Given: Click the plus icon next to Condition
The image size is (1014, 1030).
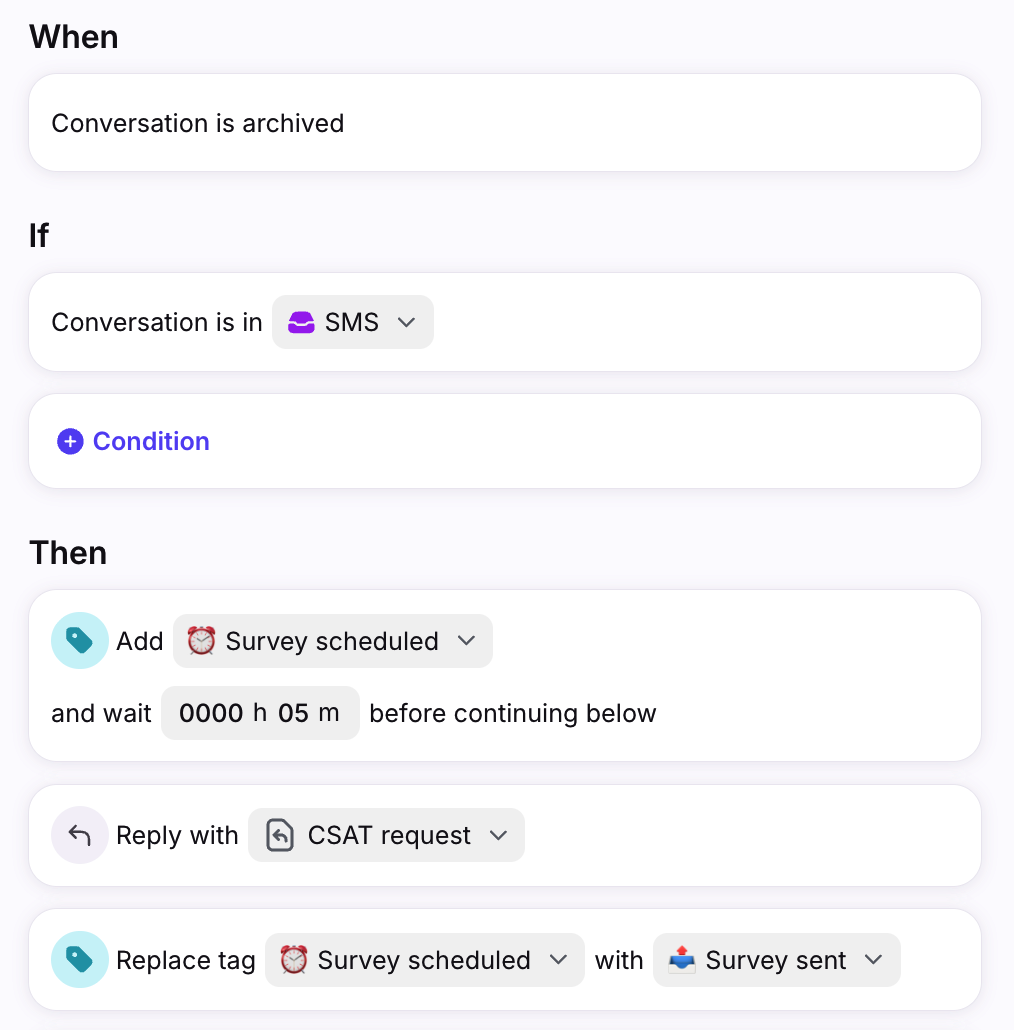Looking at the screenshot, I should tap(70, 441).
